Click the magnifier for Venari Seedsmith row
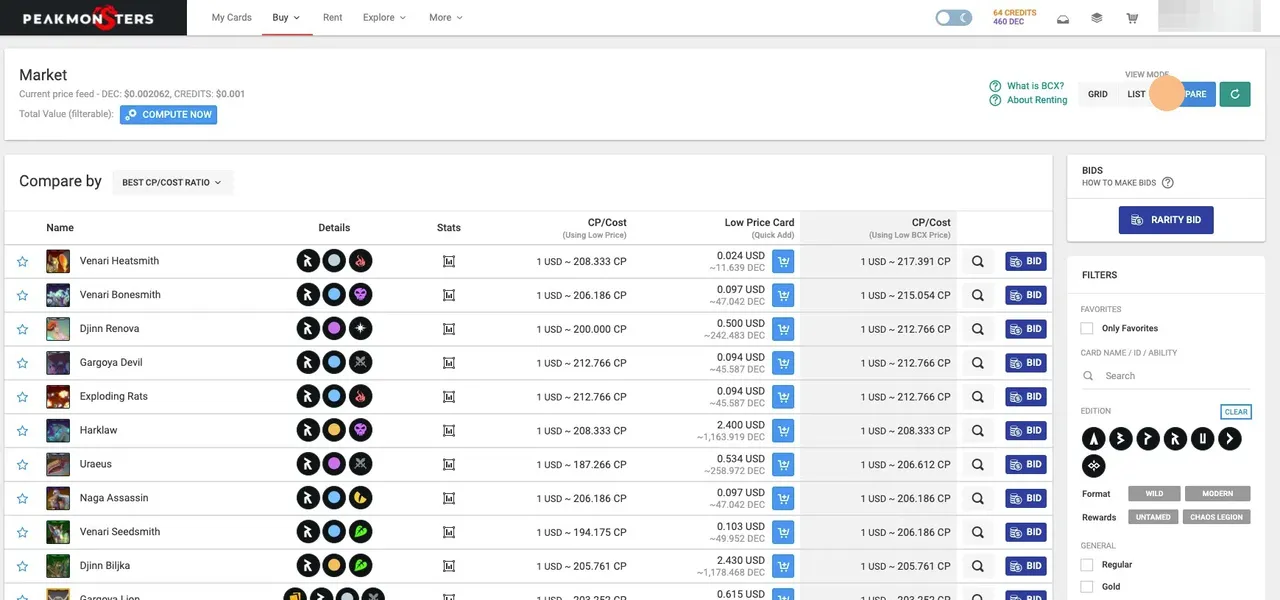This screenshot has height=600, width=1280. [x=978, y=532]
